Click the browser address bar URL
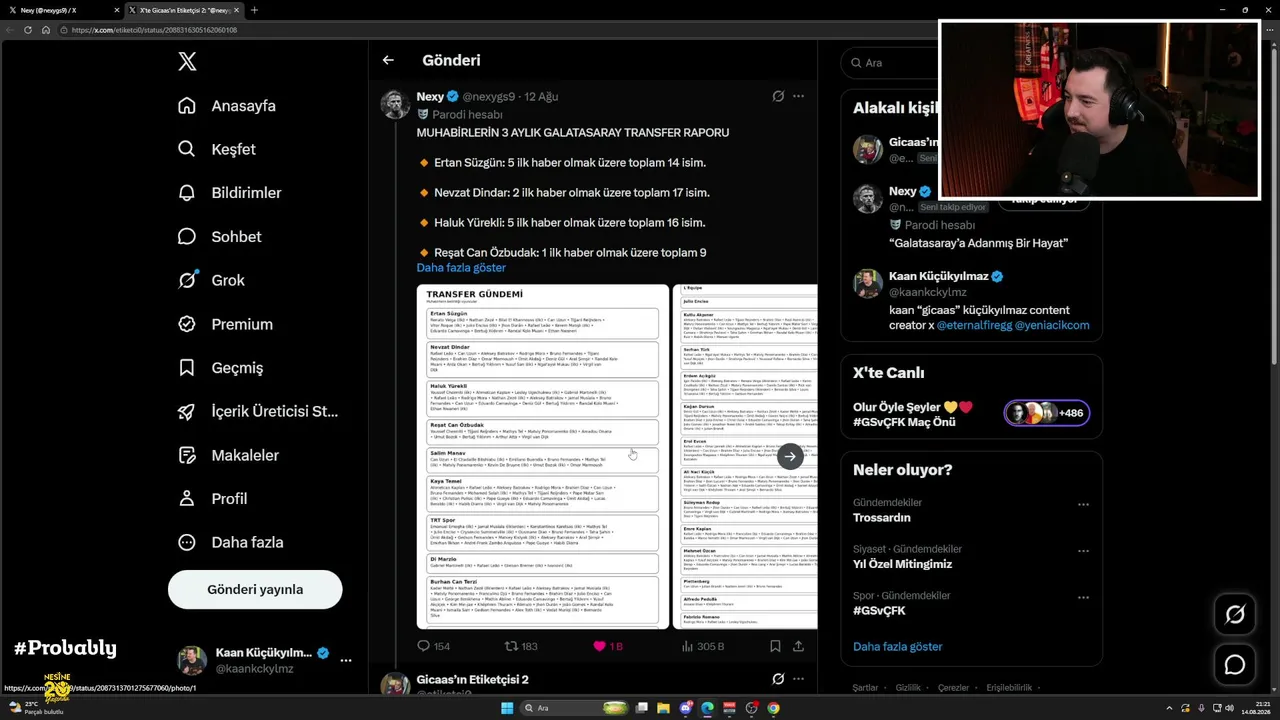This screenshot has width=1280, height=720. pos(154,30)
